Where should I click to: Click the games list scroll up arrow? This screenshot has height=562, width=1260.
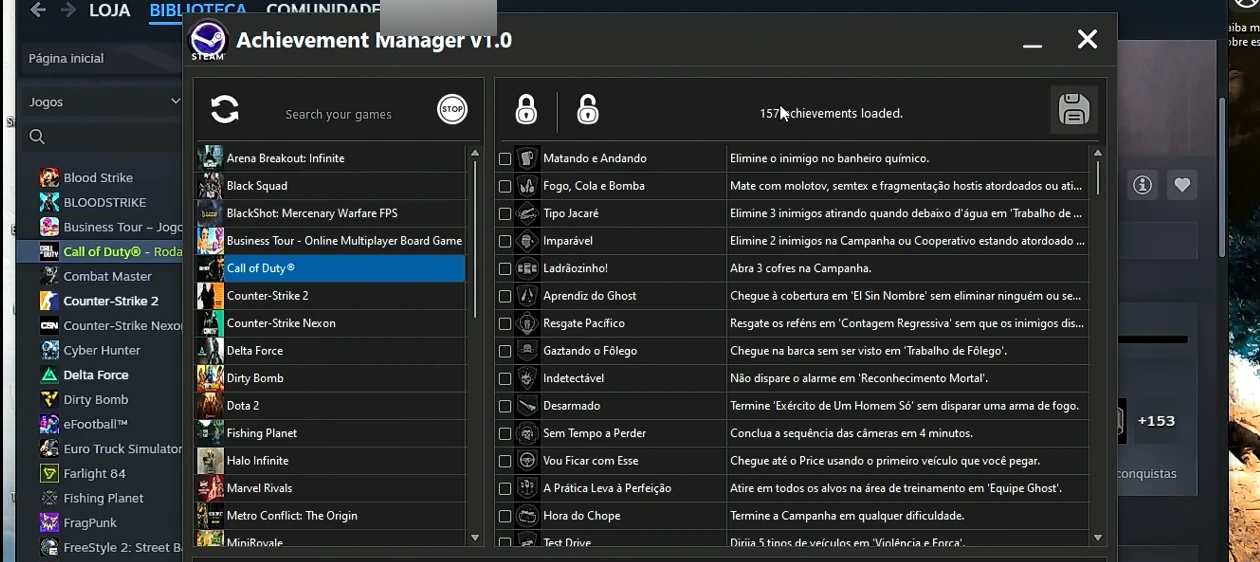tap(474, 153)
